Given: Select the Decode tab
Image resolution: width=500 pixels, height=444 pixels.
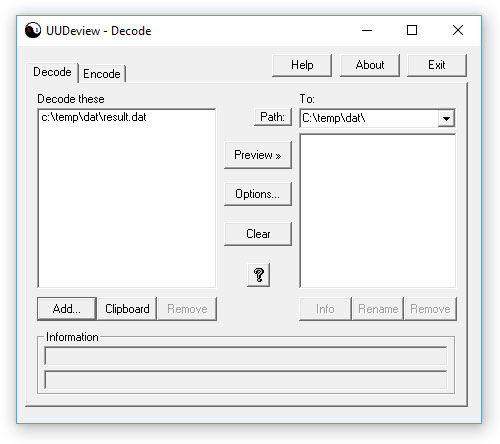Looking at the screenshot, I should pos(52,72).
